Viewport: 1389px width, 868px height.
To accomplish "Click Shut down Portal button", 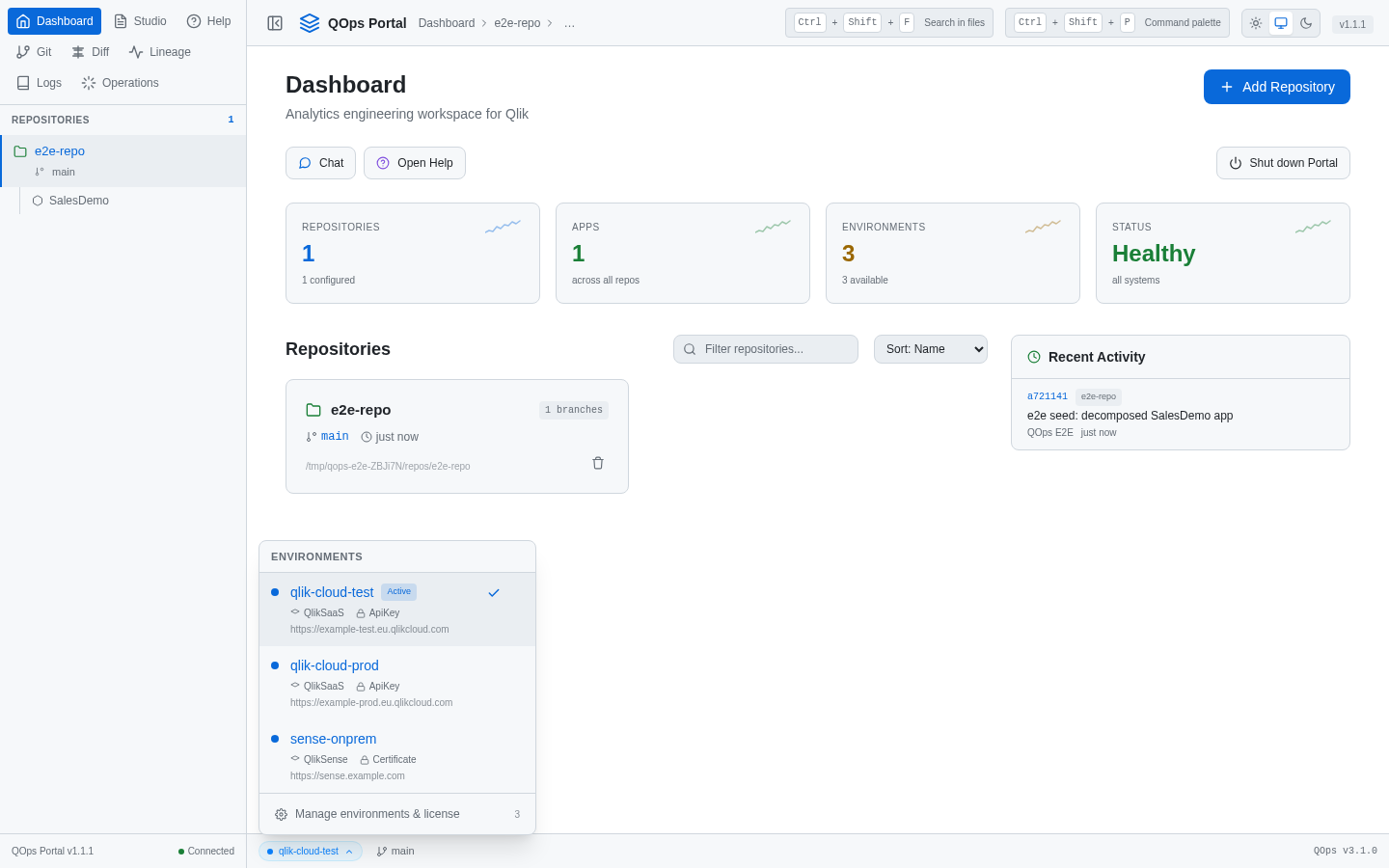I will pos(1283,163).
